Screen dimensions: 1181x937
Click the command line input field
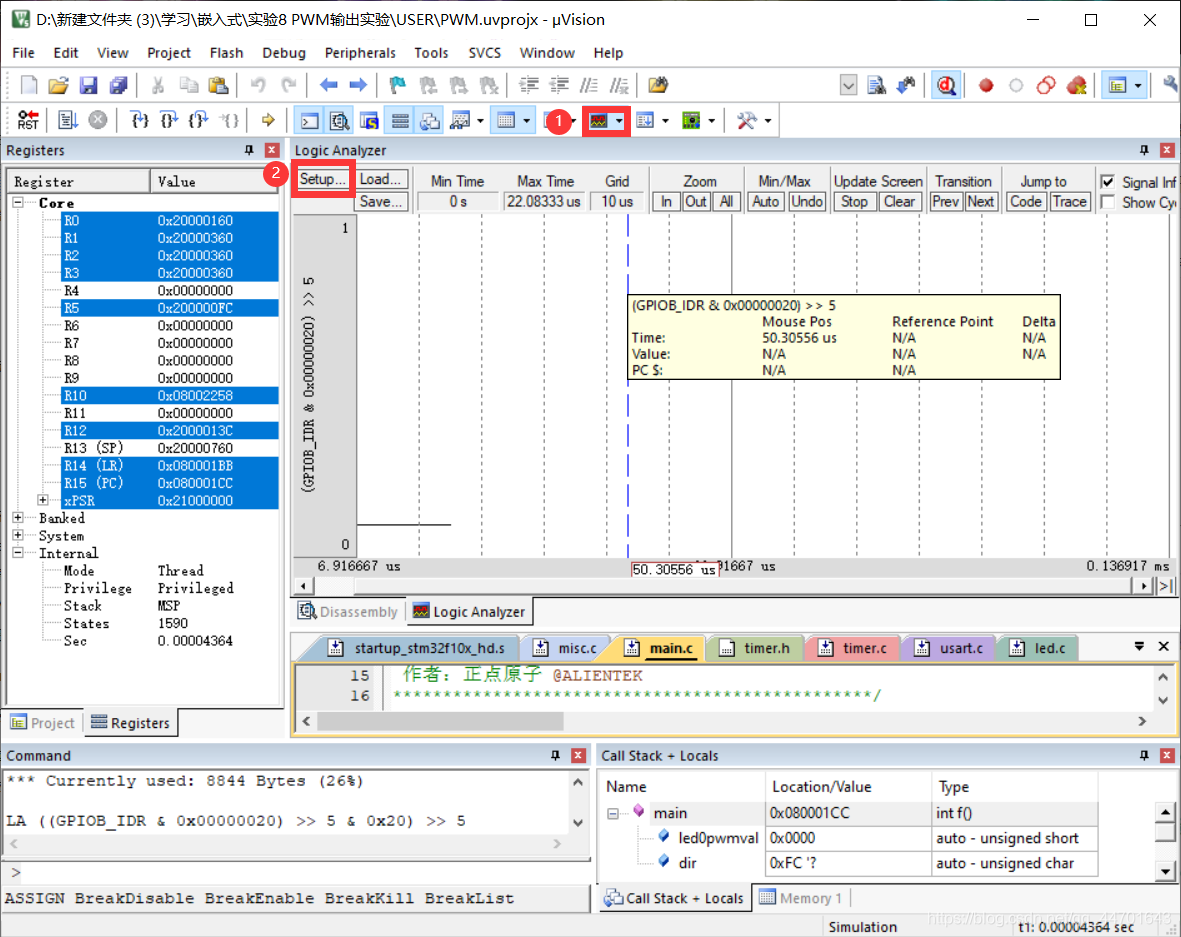tap(301, 872)
